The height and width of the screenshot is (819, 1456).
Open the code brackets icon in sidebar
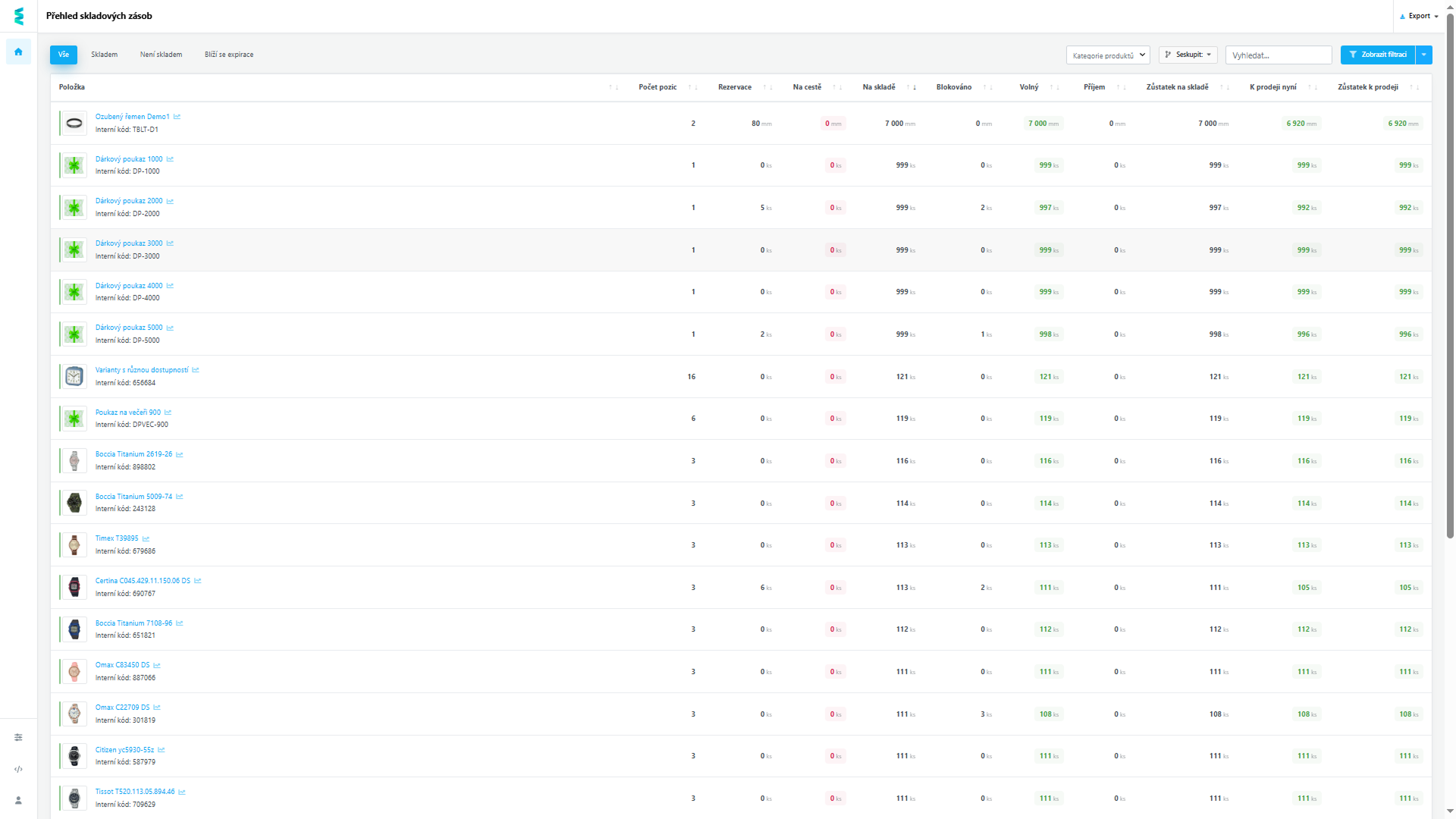18,769
